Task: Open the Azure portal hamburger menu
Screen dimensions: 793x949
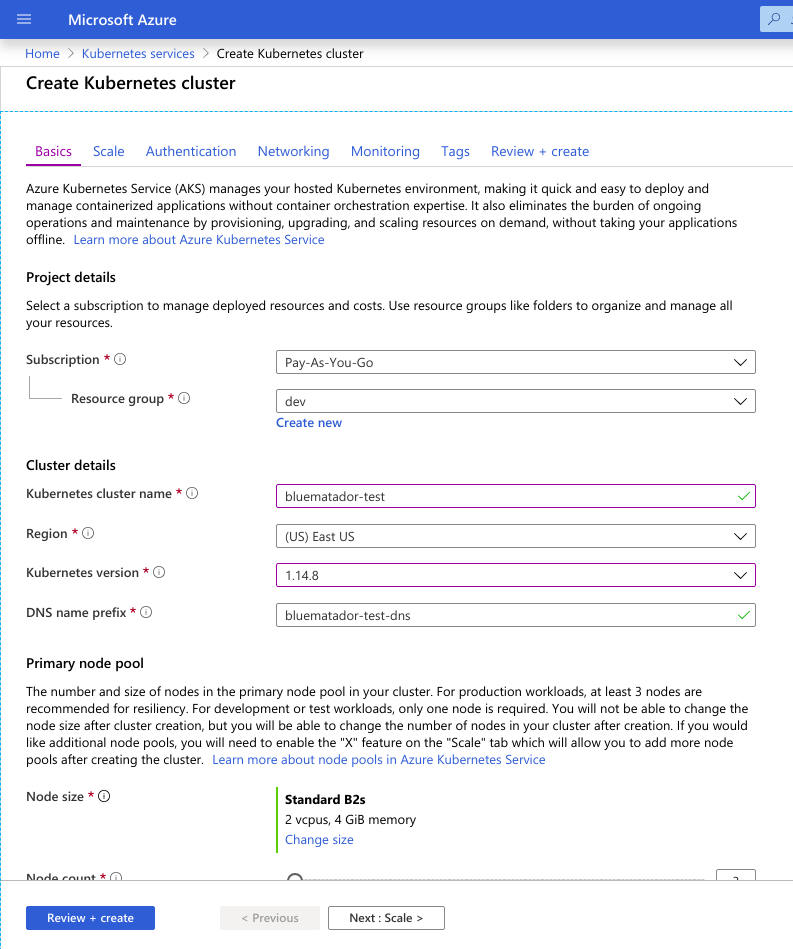Action: (x=23, y=19)
